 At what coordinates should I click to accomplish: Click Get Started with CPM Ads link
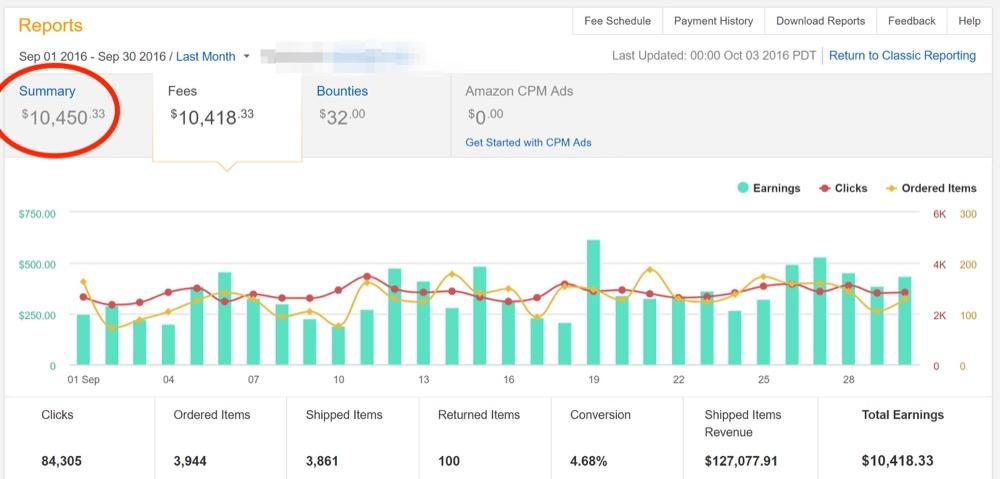tap(528, 142)
